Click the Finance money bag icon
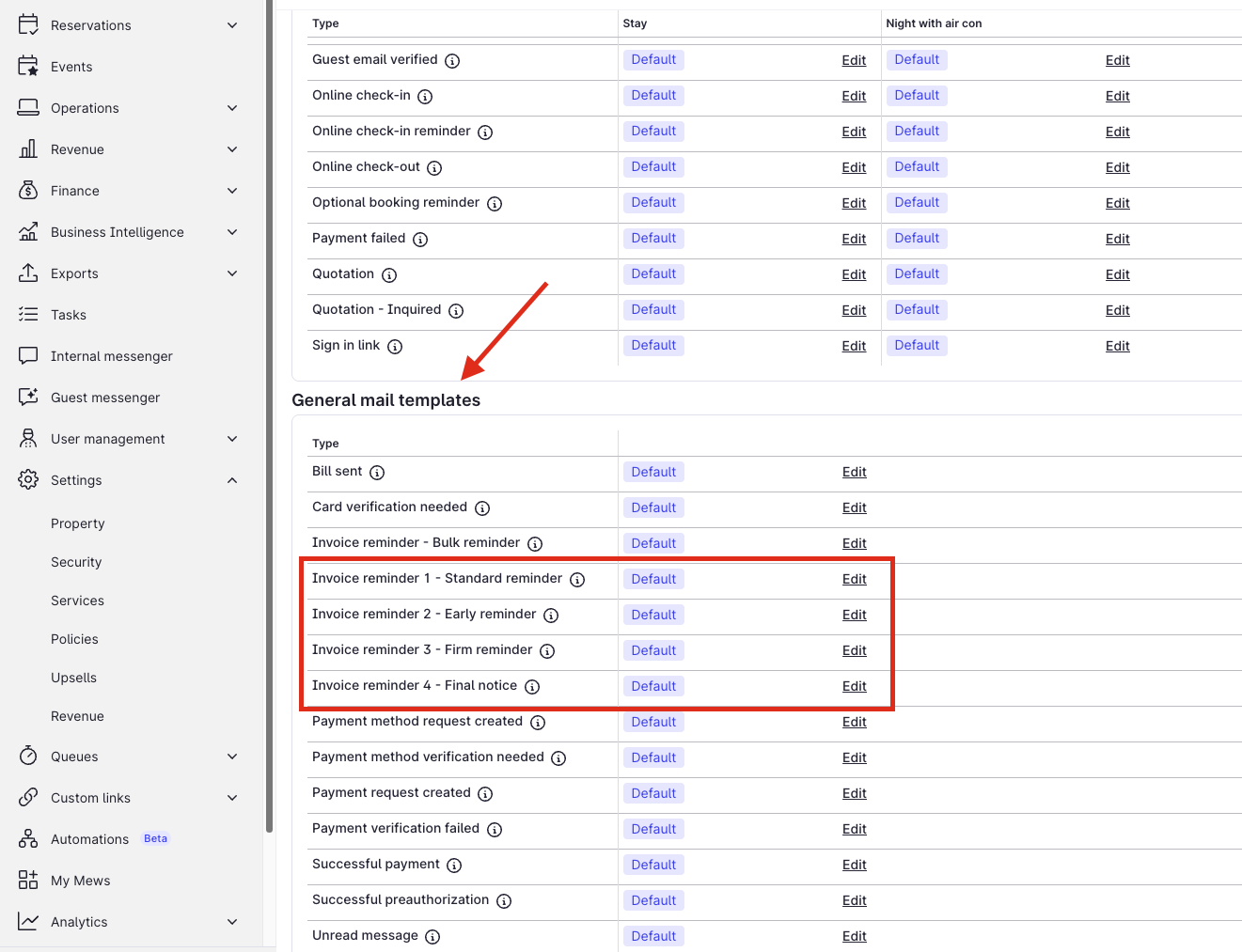This screenshot has width=1242, height=952. pyautogui.click(x=28, y=190)
